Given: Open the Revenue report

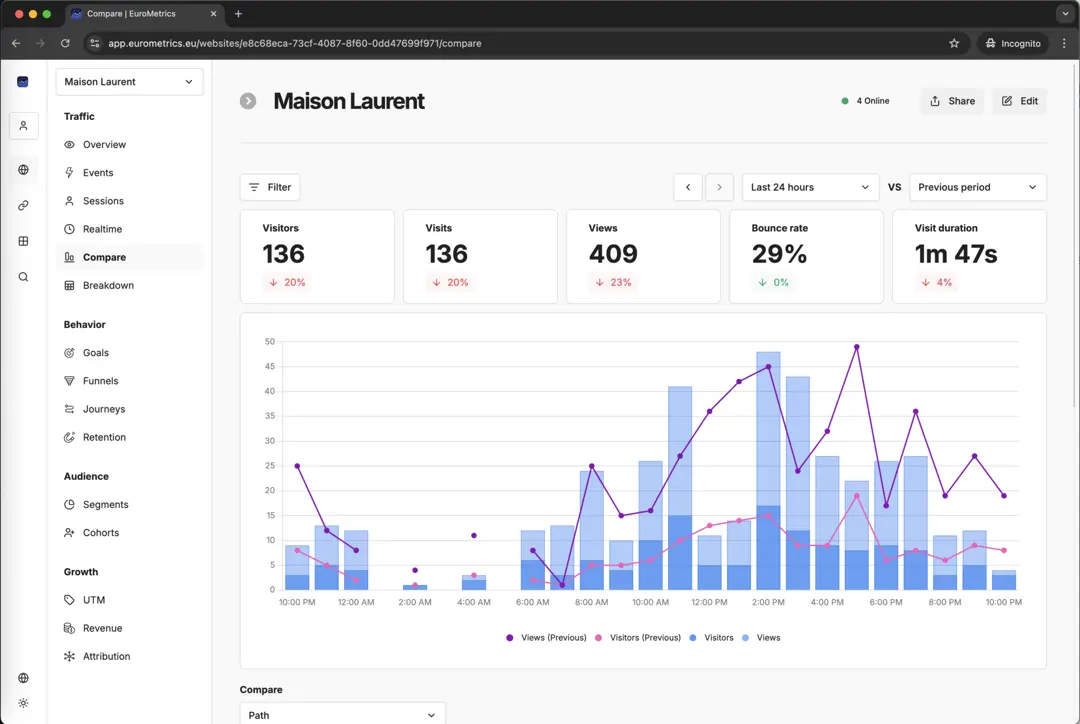Looking at the screenshot, I should coord(129,628).
